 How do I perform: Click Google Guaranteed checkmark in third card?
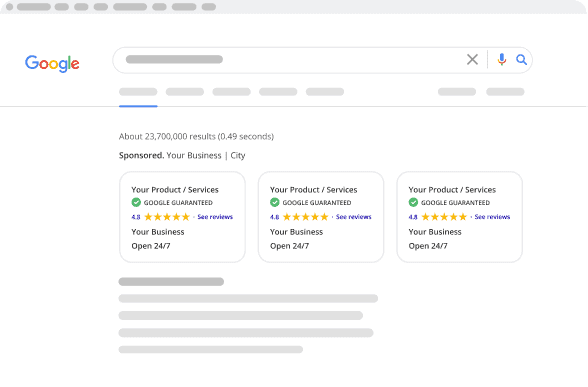(413, 202)
